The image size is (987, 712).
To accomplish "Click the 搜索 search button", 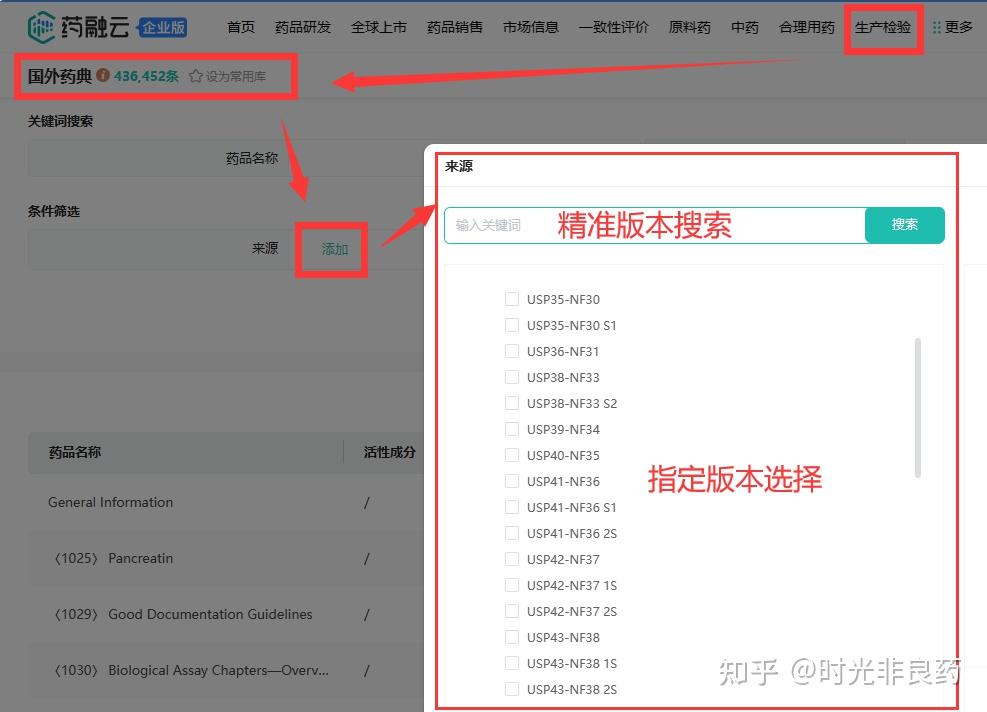I will pos(904,225).
